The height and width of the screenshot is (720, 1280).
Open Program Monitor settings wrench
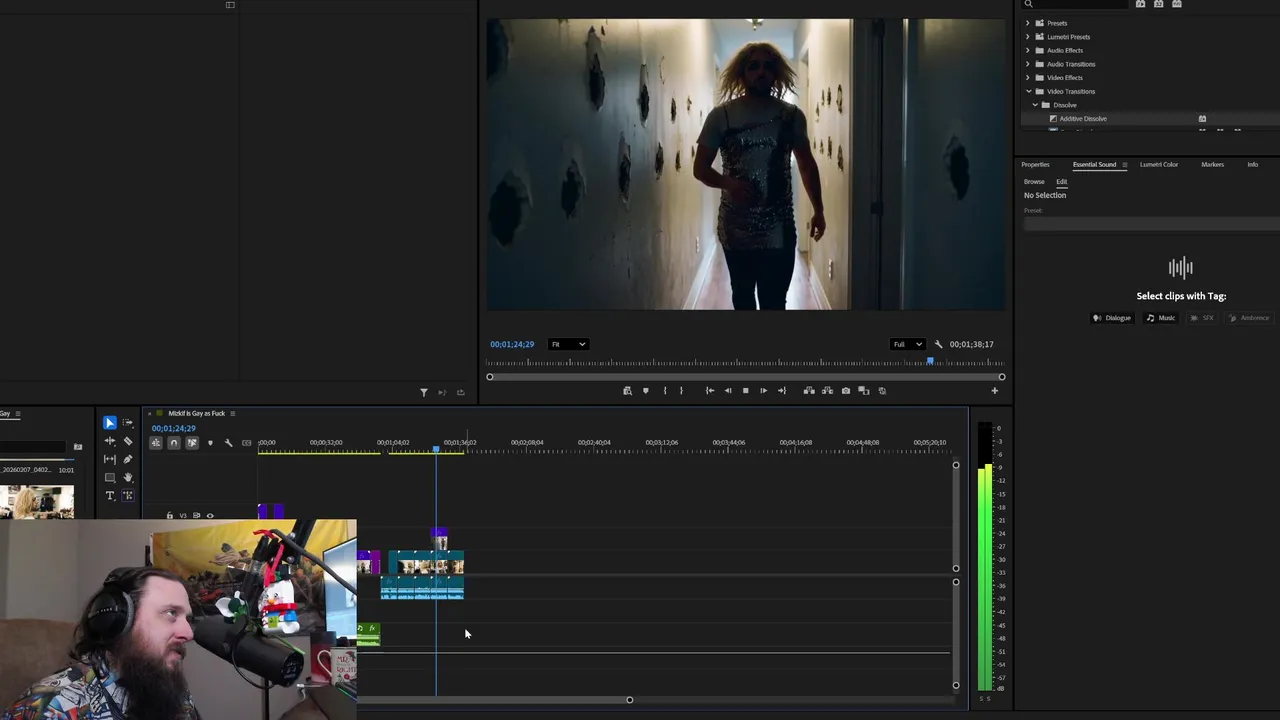coord(938,344)
